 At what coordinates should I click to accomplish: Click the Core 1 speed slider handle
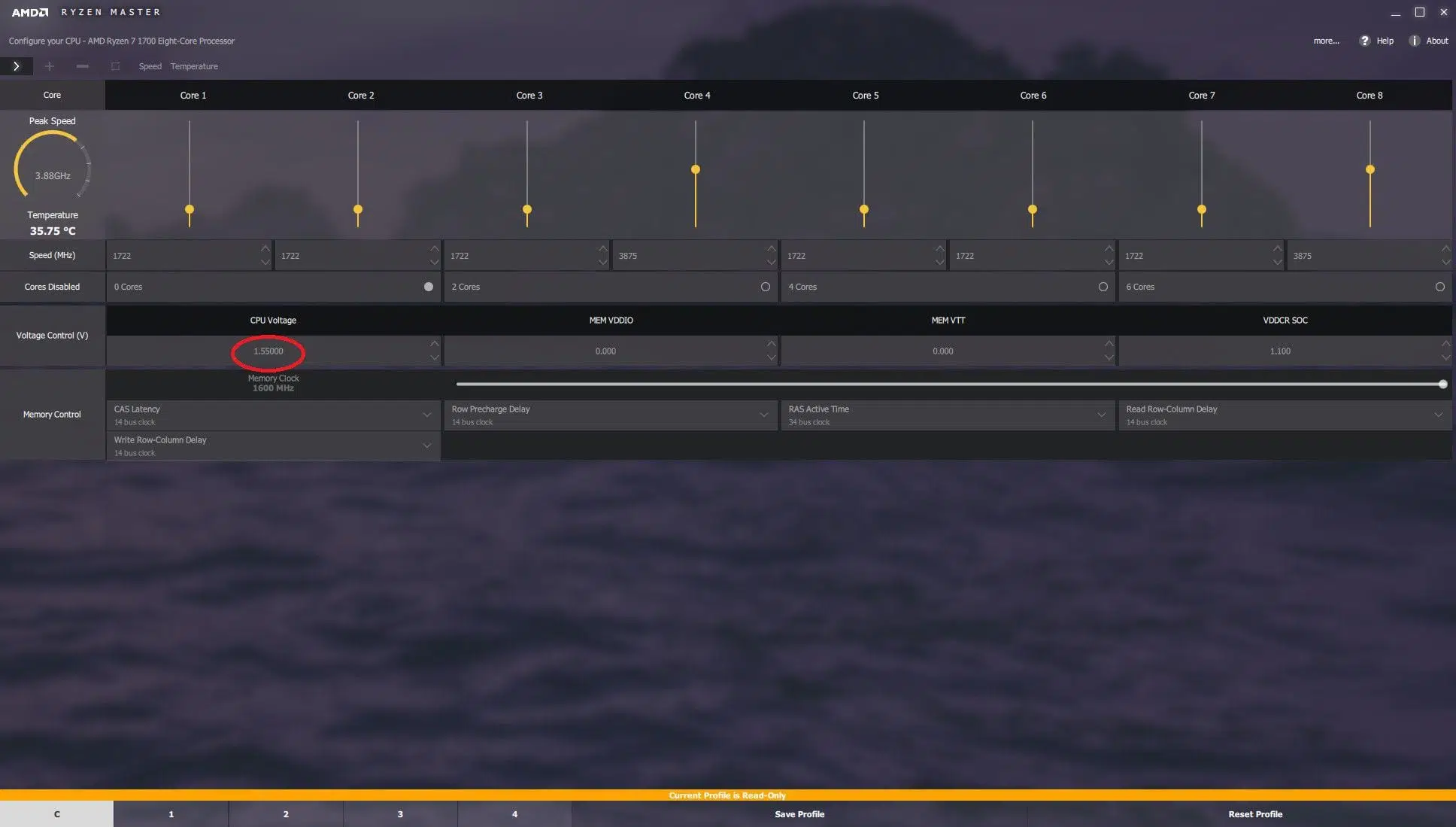(190, 209)
